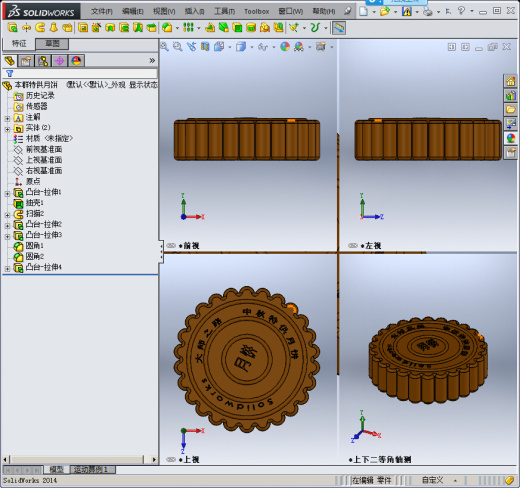Open the Toolbox menu
This screenshot has height=488, width=520.
(256, 12)
